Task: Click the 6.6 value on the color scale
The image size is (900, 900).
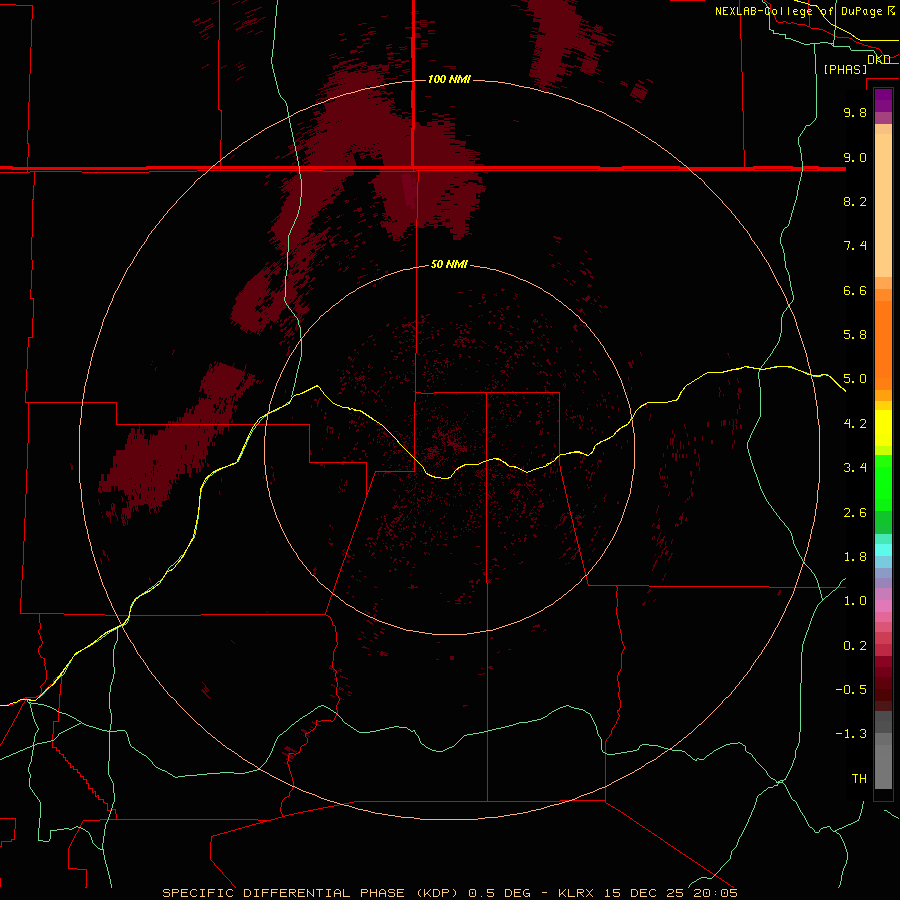Action: (x=855, y=290)
